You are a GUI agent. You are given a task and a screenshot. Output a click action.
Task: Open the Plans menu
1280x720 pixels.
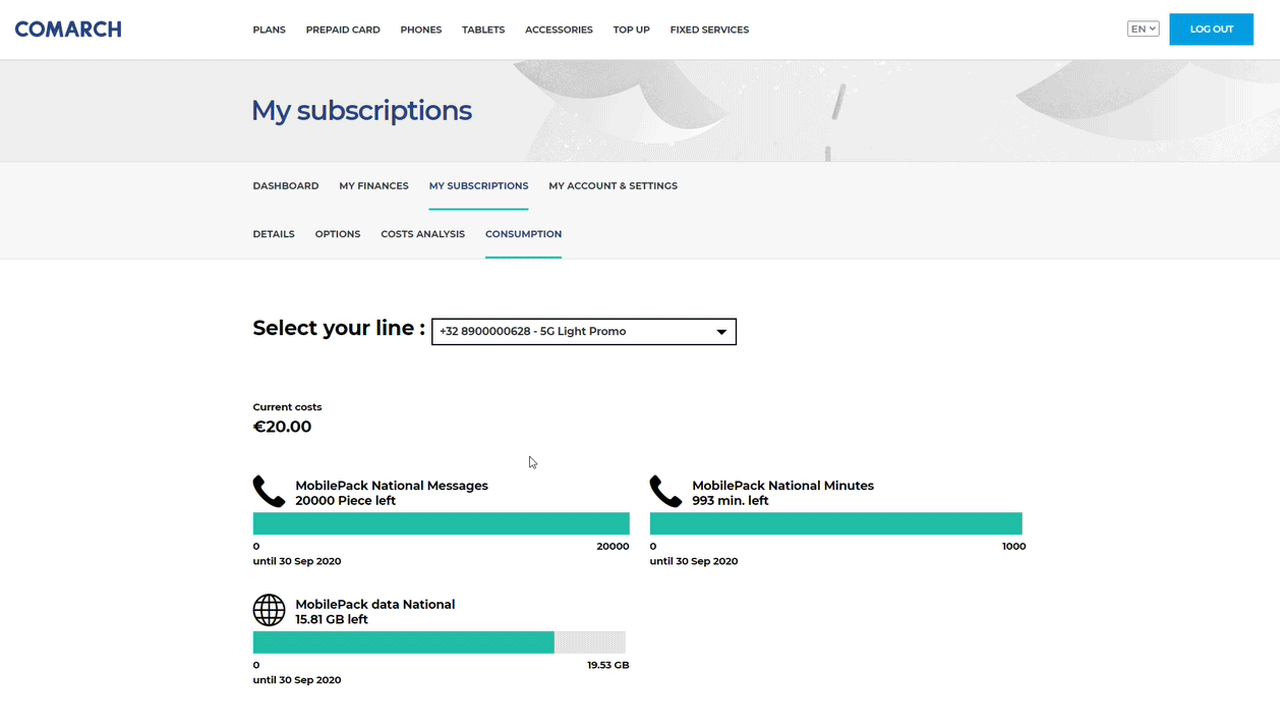tap(269, 30)
